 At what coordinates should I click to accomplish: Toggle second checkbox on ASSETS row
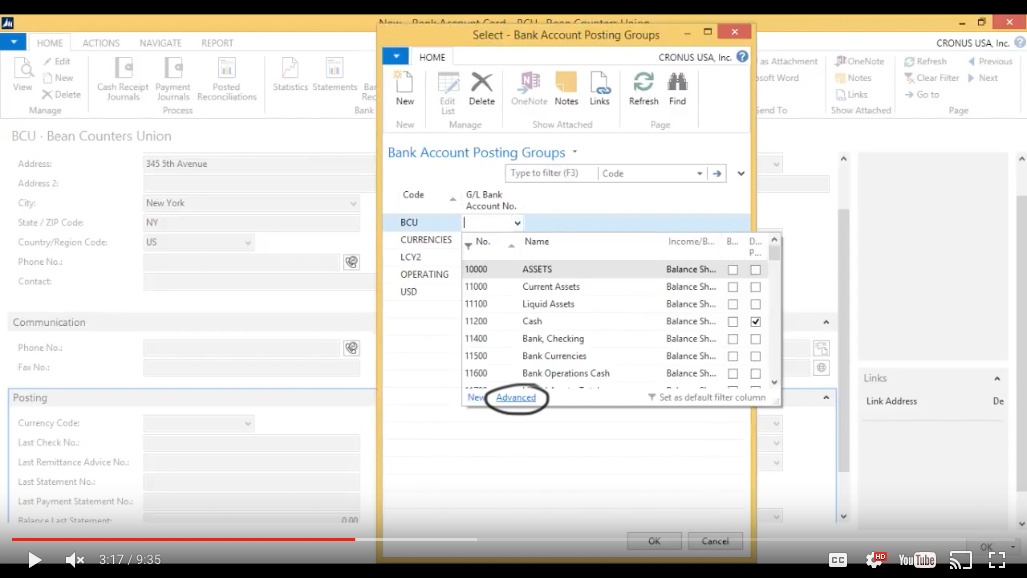point(756,269)
